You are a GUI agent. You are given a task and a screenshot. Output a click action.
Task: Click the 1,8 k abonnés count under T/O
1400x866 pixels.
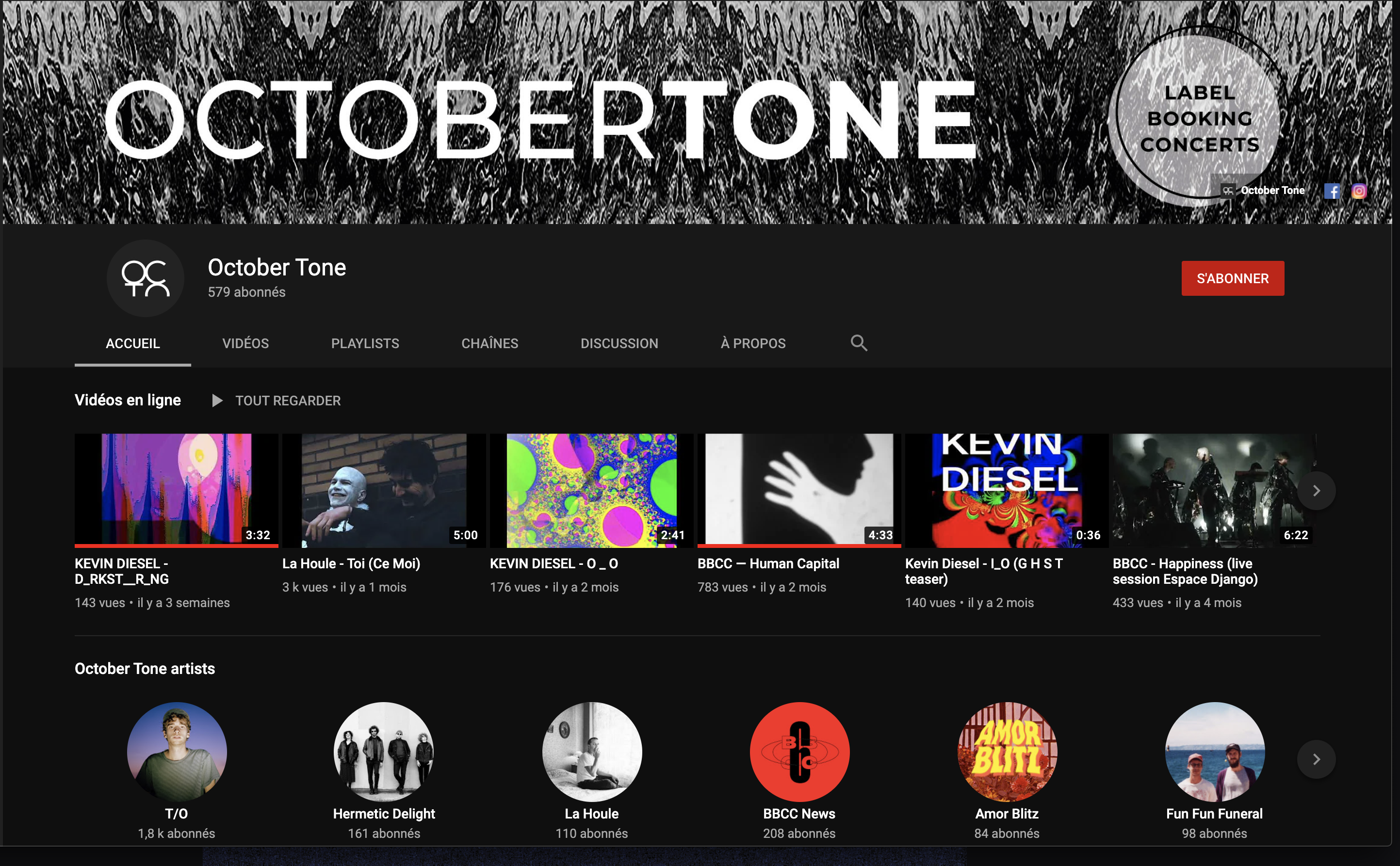pyautogui.click(x=177, y=834)
